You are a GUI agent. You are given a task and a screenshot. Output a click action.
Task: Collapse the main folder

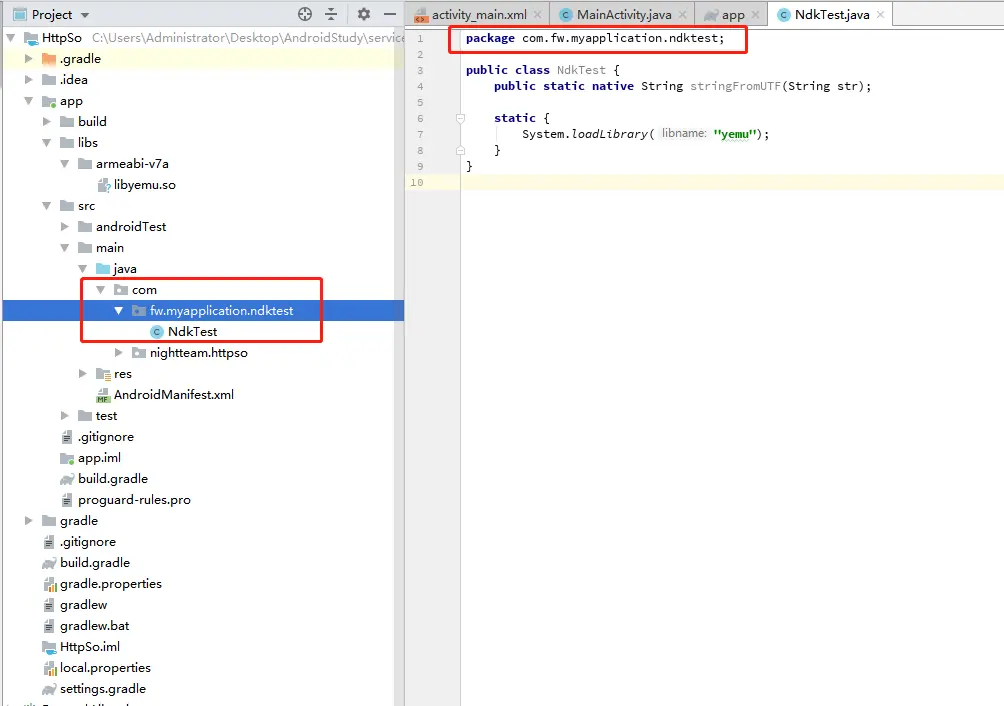tap(64, 248)
